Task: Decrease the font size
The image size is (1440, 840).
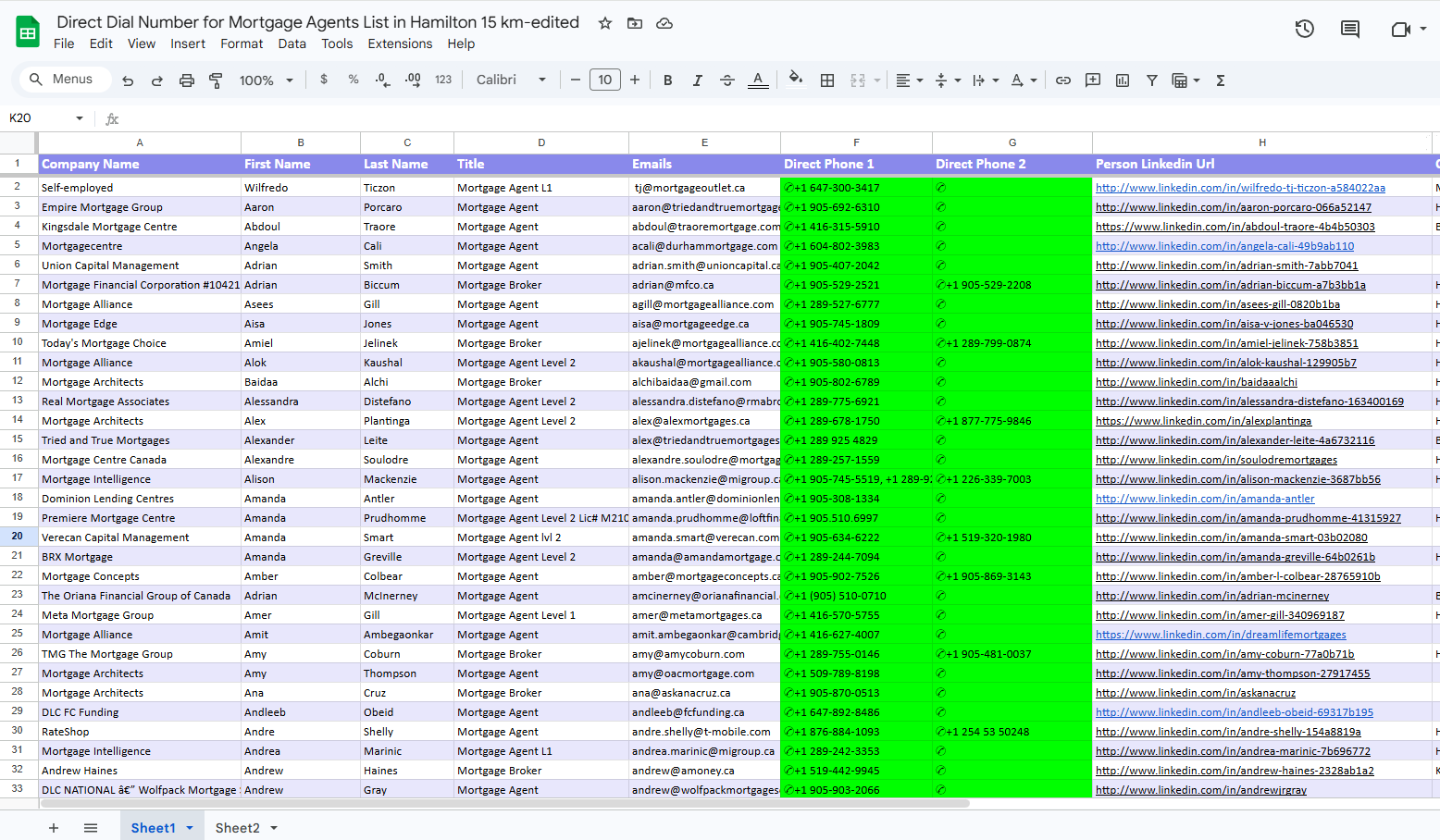Action: [576, 80]
